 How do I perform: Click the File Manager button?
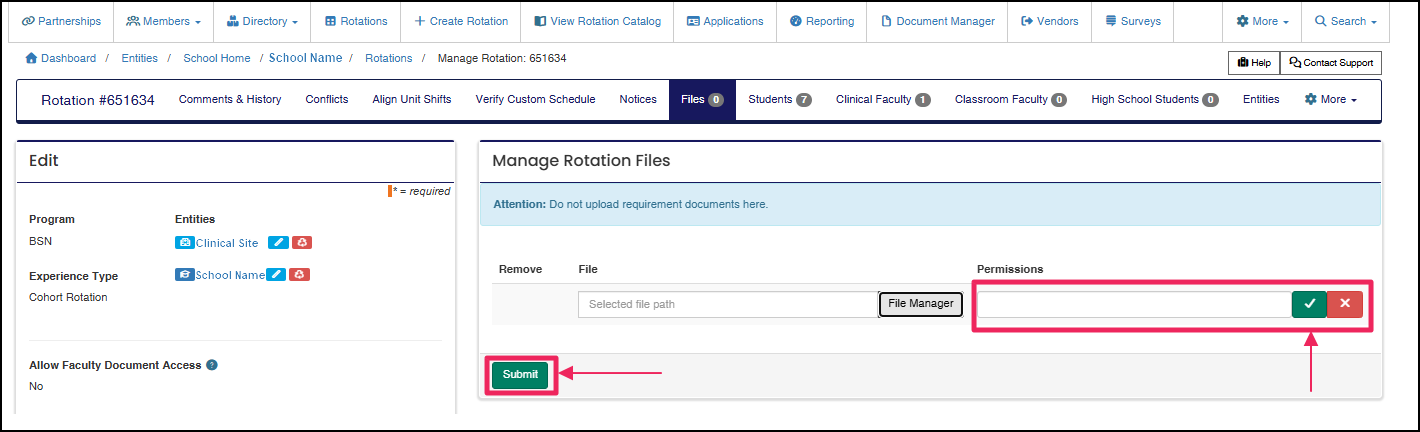[921, 304]
